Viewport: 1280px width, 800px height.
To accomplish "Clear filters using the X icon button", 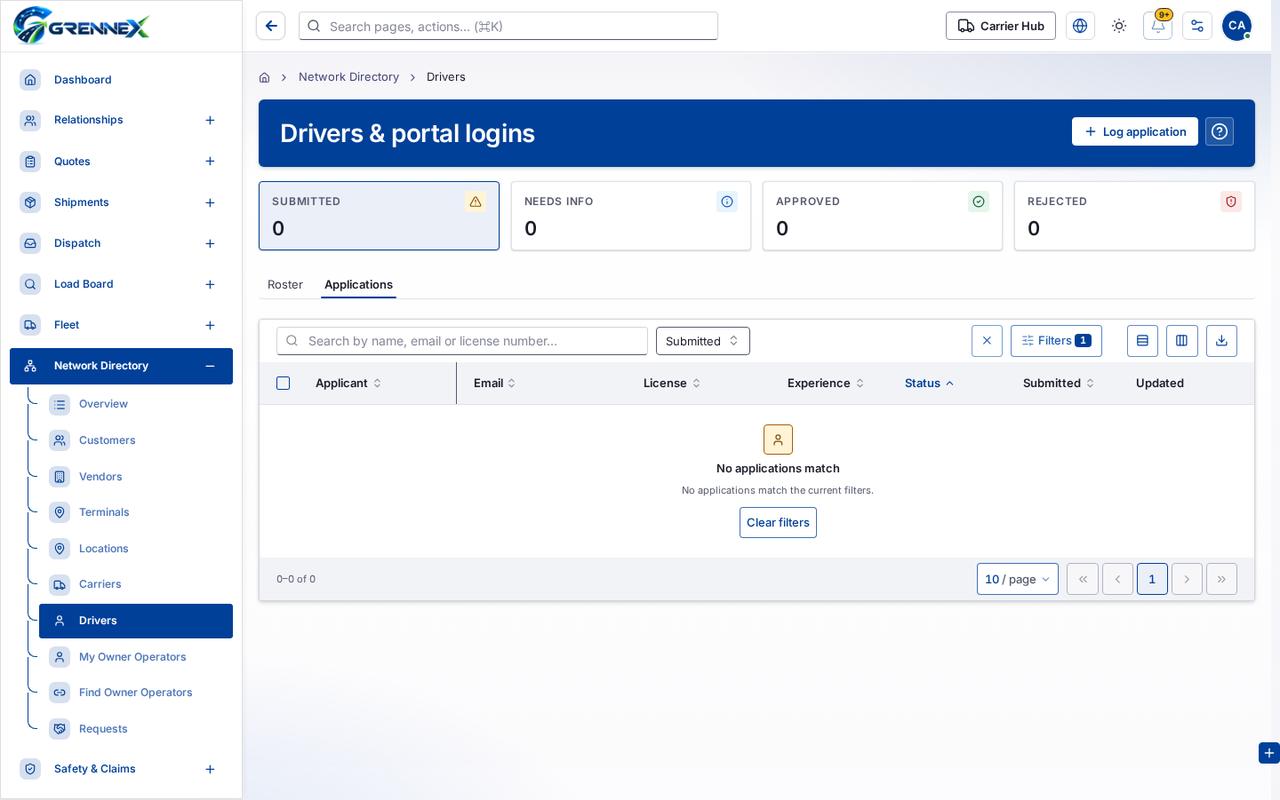I will [x=987, y=341].
